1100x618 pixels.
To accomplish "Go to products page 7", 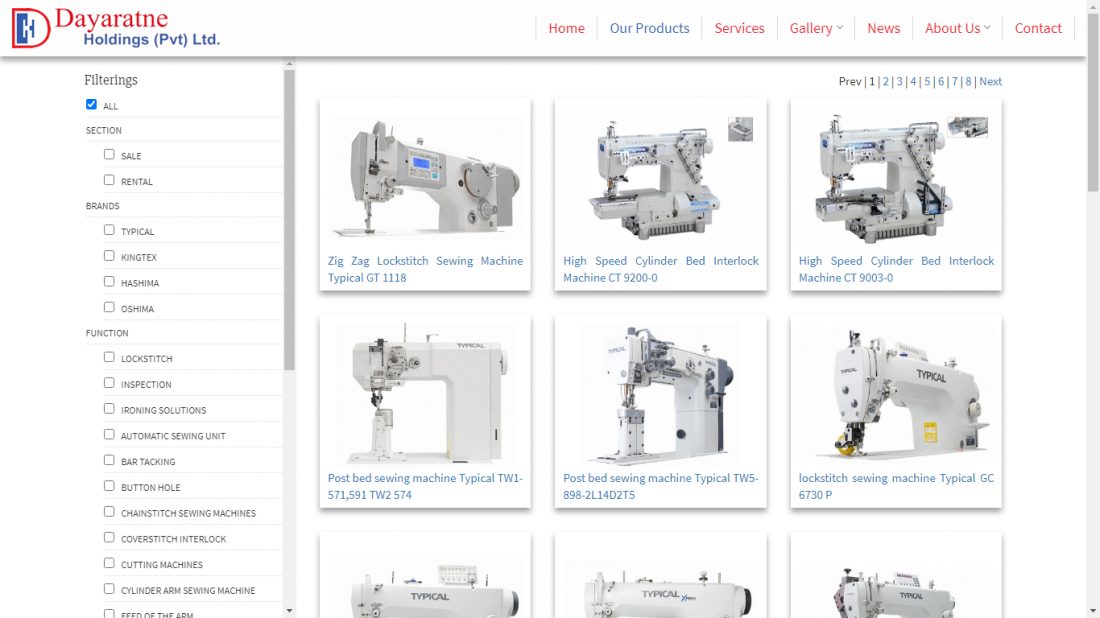I will [954, 81].
